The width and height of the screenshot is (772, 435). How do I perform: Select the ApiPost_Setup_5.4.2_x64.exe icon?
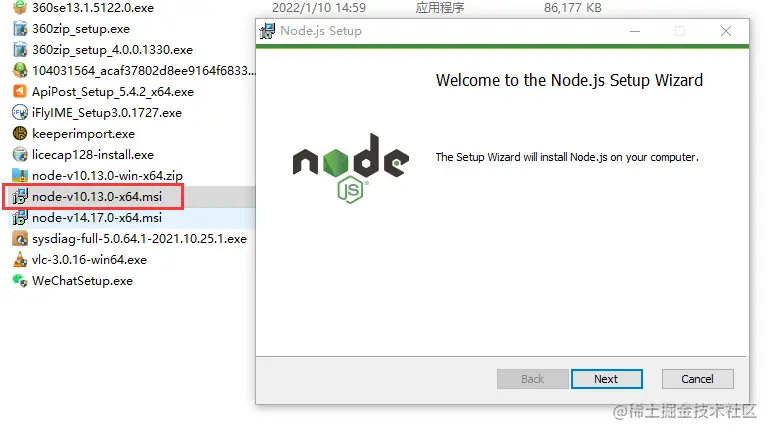[x=20, y=92]
